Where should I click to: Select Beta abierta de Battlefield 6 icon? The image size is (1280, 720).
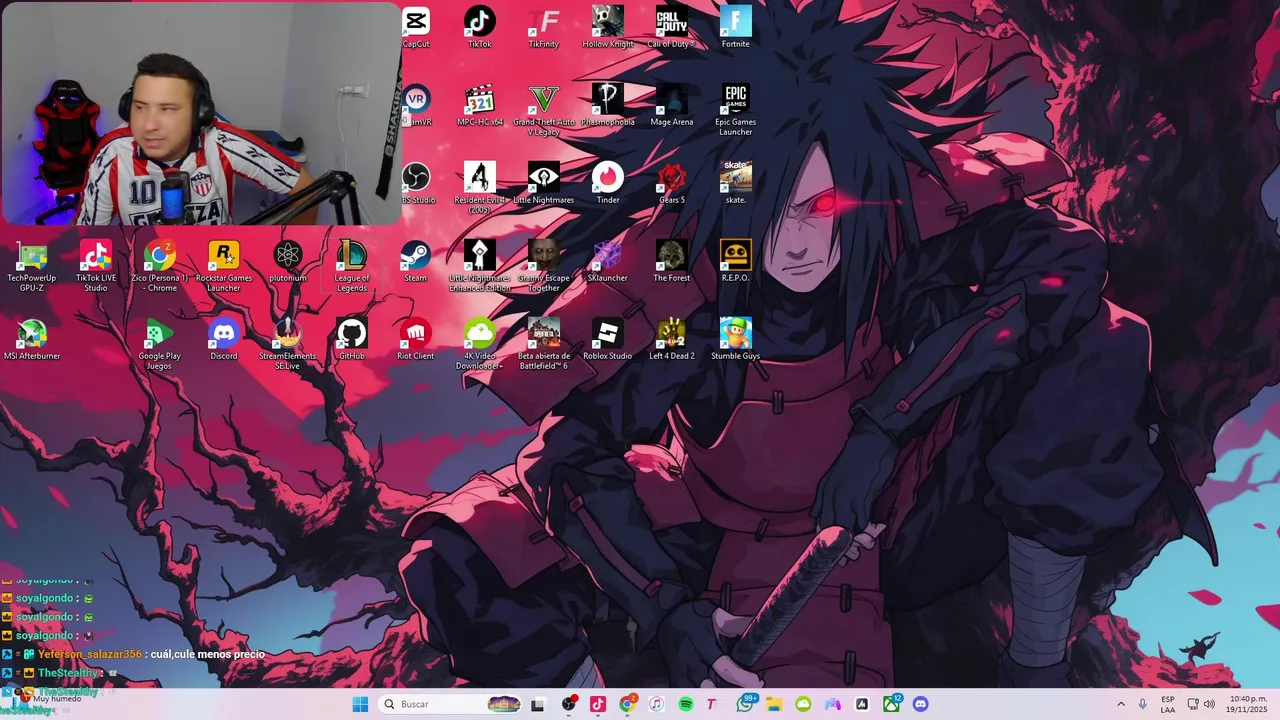point(544,344)
